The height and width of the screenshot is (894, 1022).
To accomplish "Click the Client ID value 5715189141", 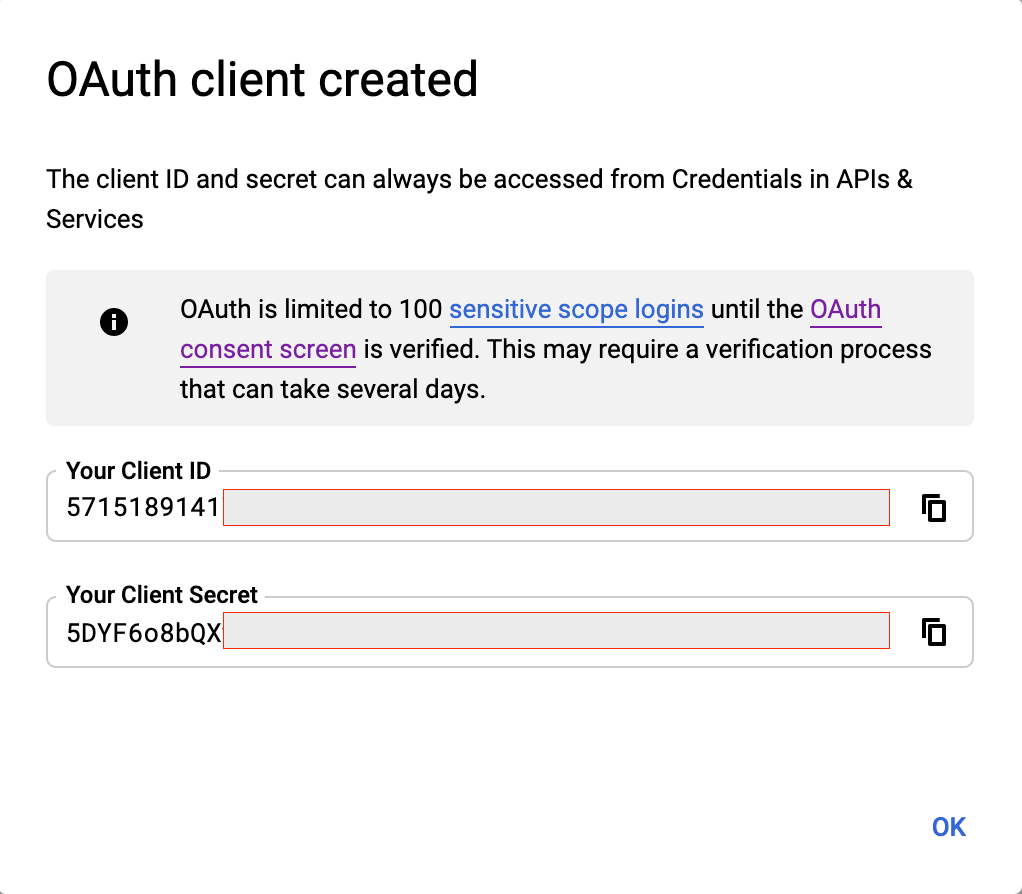I will point(143,507).
